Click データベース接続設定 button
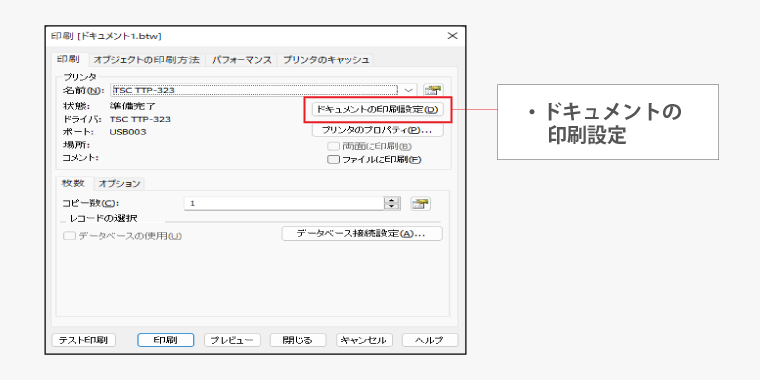Screen dimensions: 760x380 (362, 234)
